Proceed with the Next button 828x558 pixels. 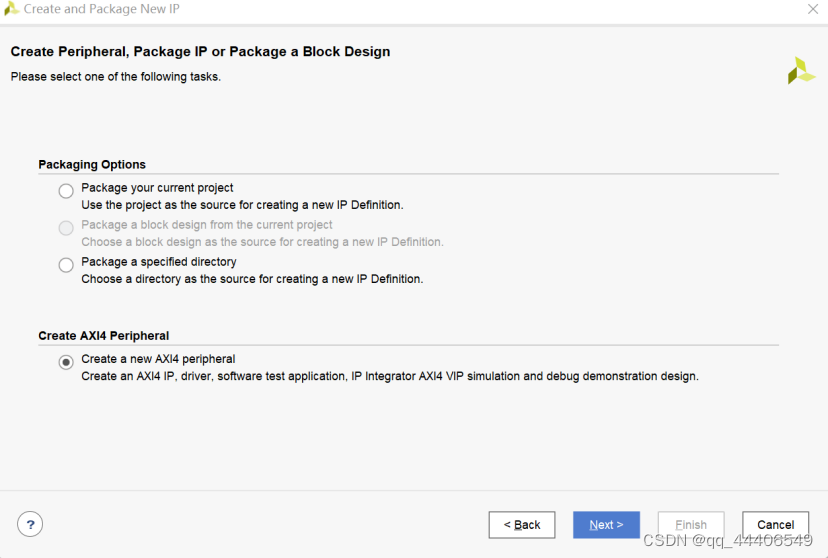[606, 525]
